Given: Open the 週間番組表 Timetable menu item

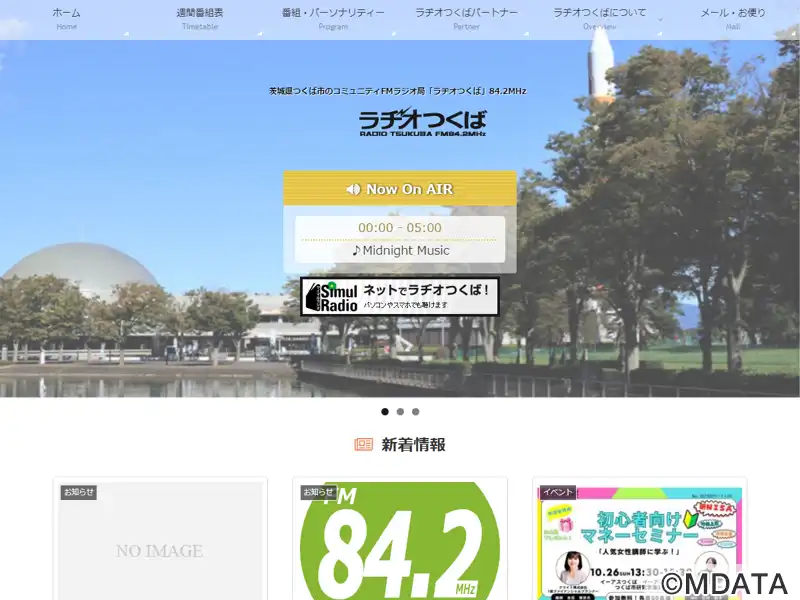Looking at the screenshot, I should (199, 19).
